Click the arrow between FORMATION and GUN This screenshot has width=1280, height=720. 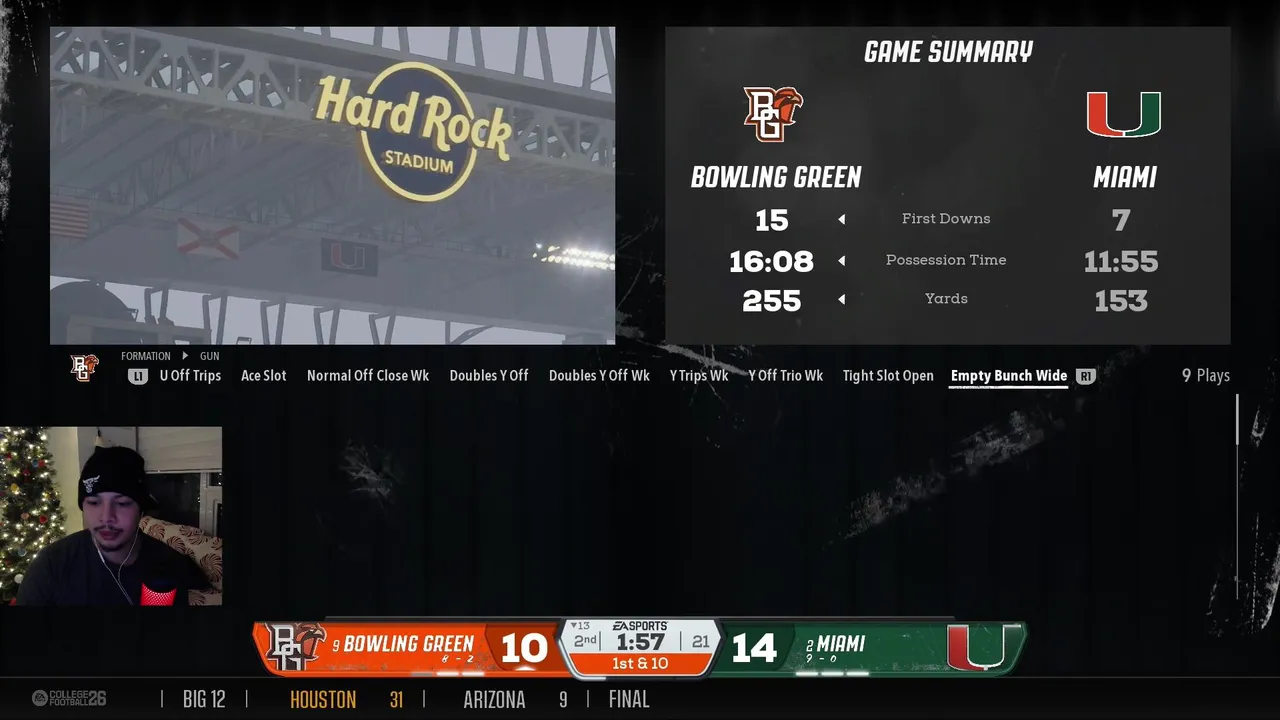[x=185, y=356]
